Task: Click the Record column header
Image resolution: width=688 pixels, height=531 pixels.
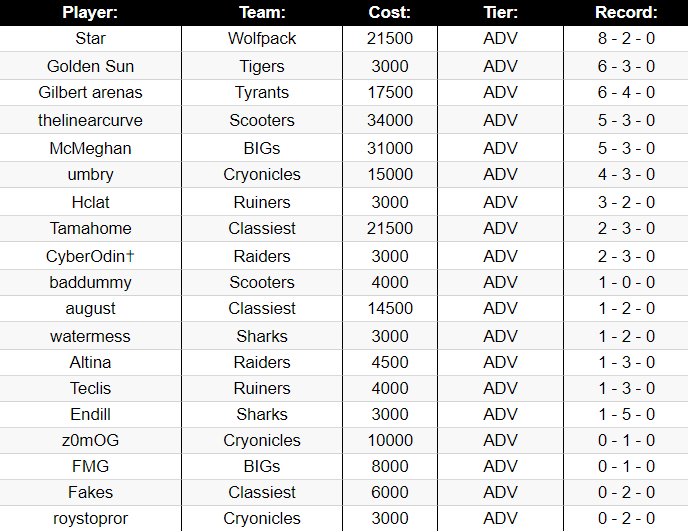Action: (x=626, y=12)
